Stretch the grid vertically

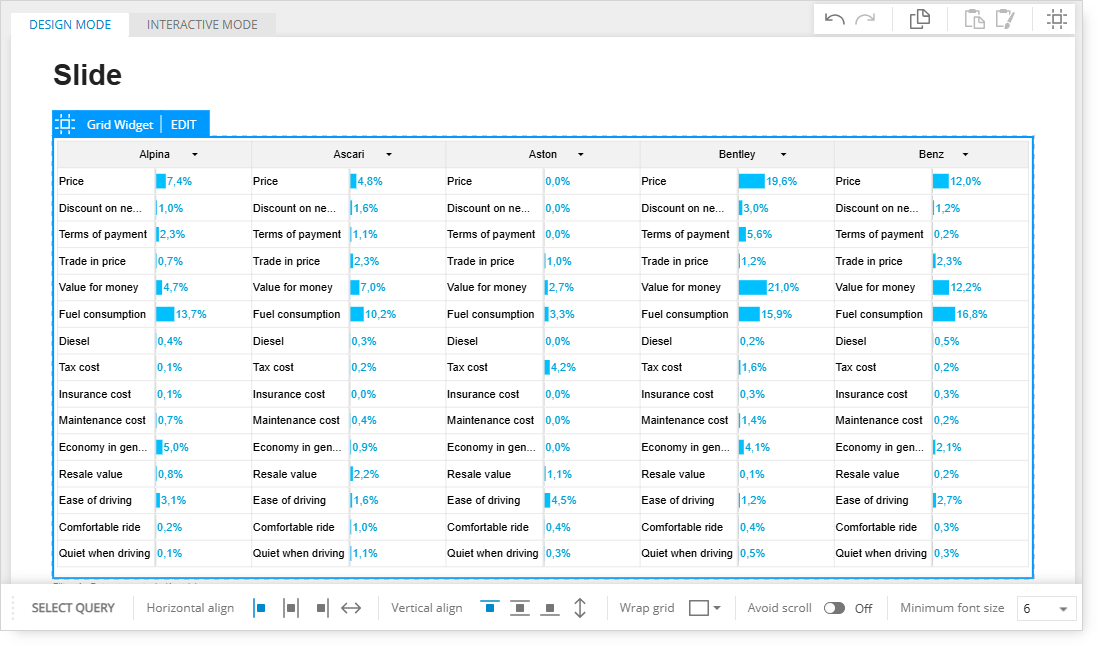580,608
